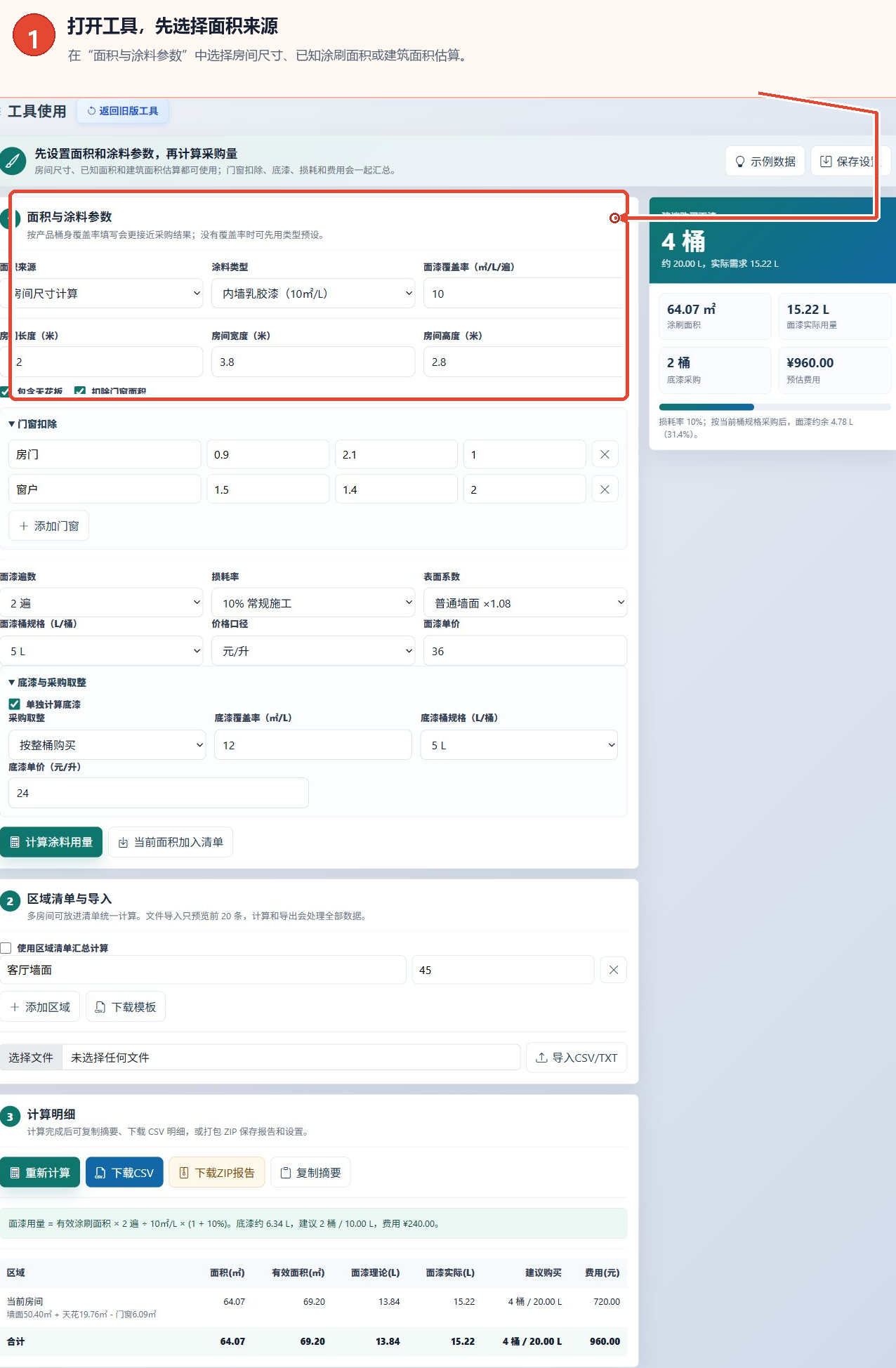
Task: Click the 房门 name input field
Action: point(105,454)
